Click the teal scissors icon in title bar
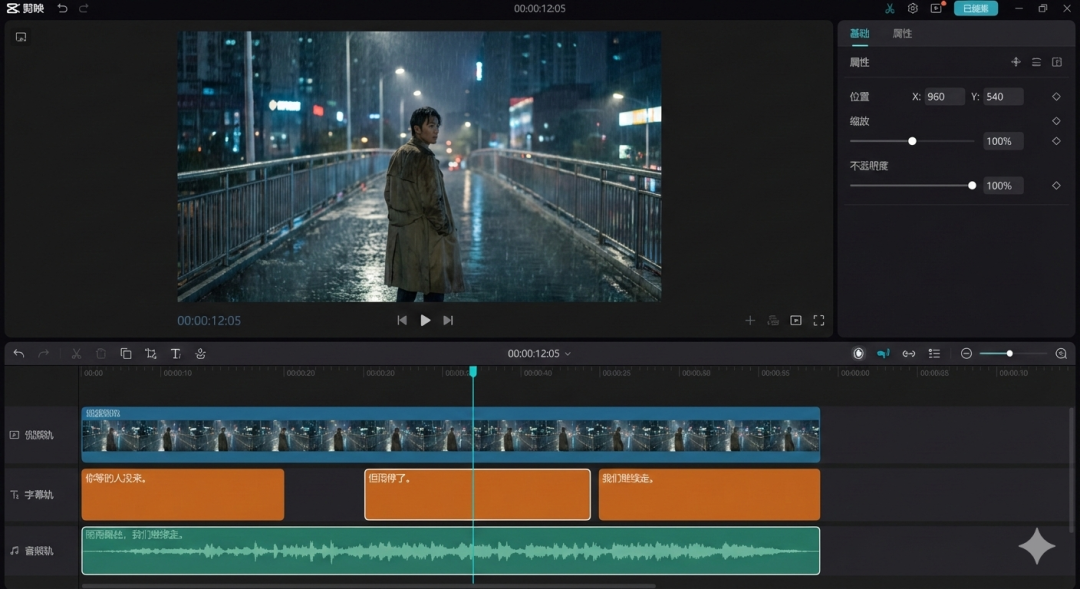Screen dimensions: 1080x589 pyautogui.click(x=889, y=8)
